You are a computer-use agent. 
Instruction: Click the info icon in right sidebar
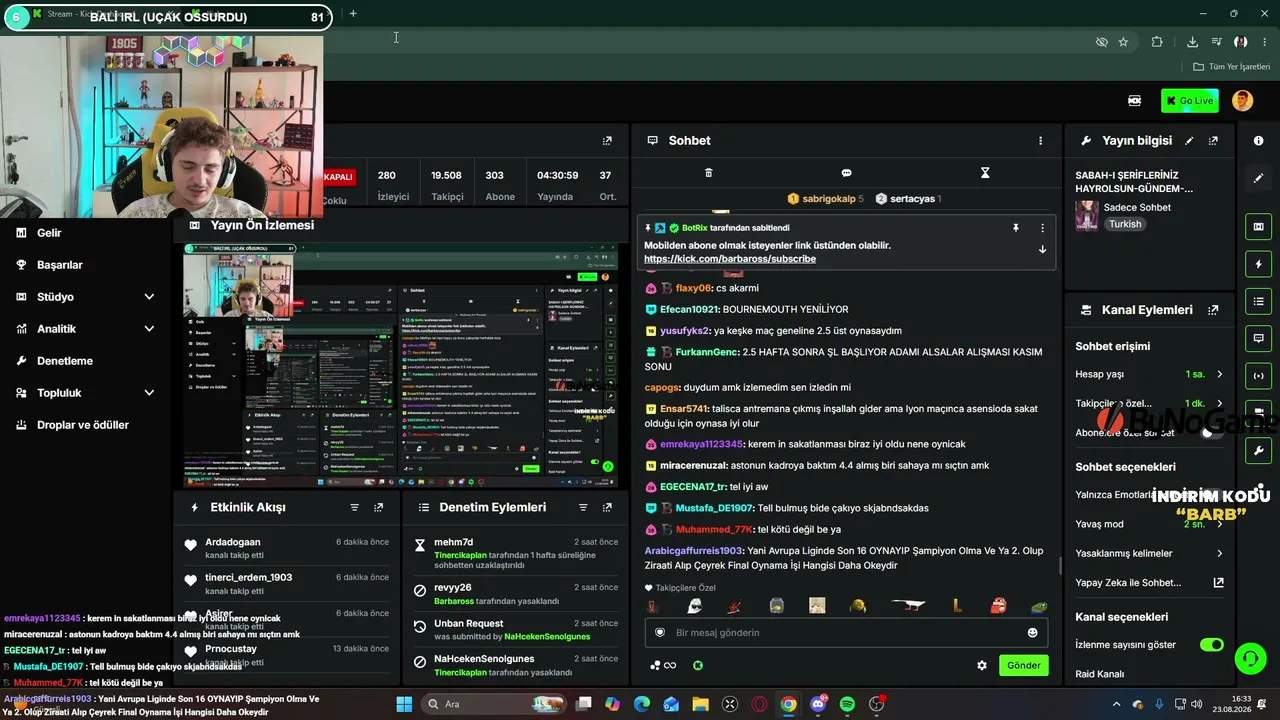1258,141
